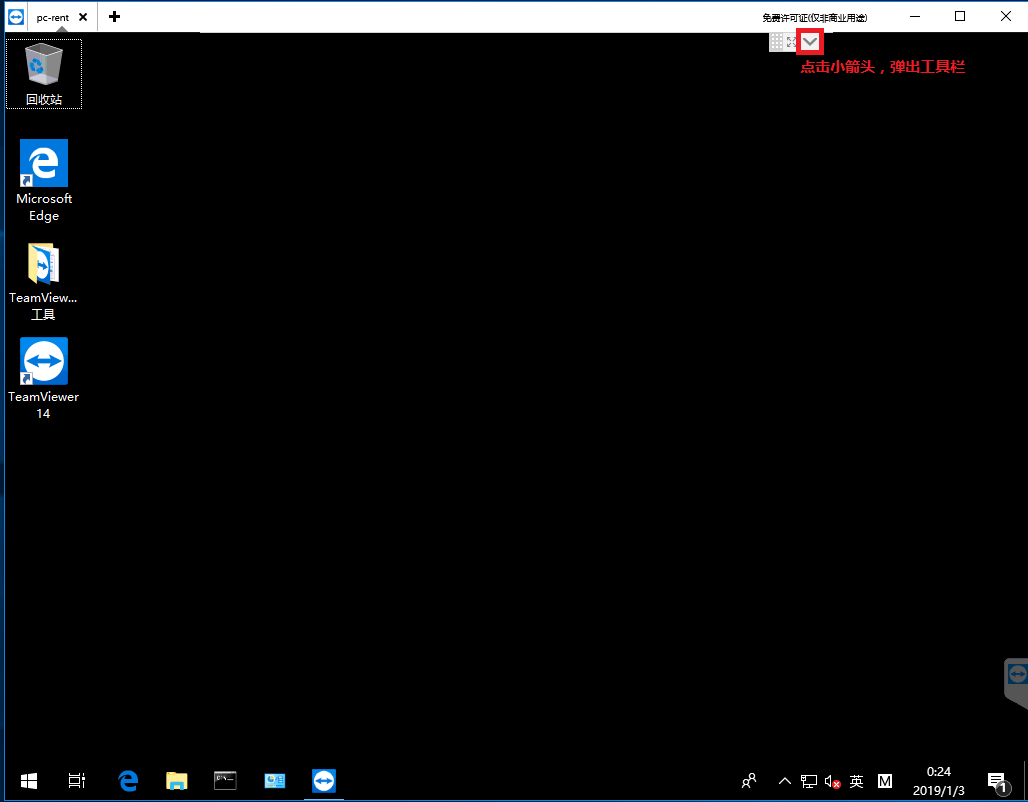Open Control Panel item on remote taskbar
This screenshot has width=1028, height=802.
coord(275,780)
